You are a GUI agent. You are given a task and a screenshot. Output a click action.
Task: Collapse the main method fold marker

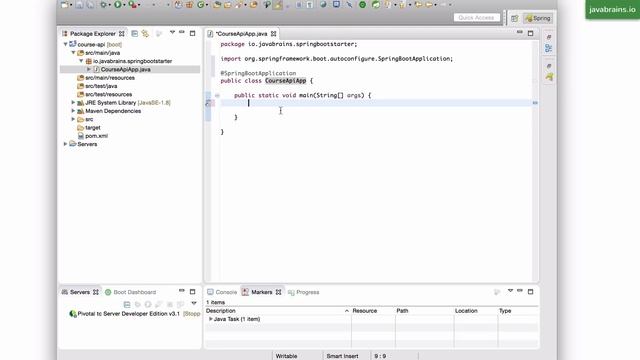point(217,95)
